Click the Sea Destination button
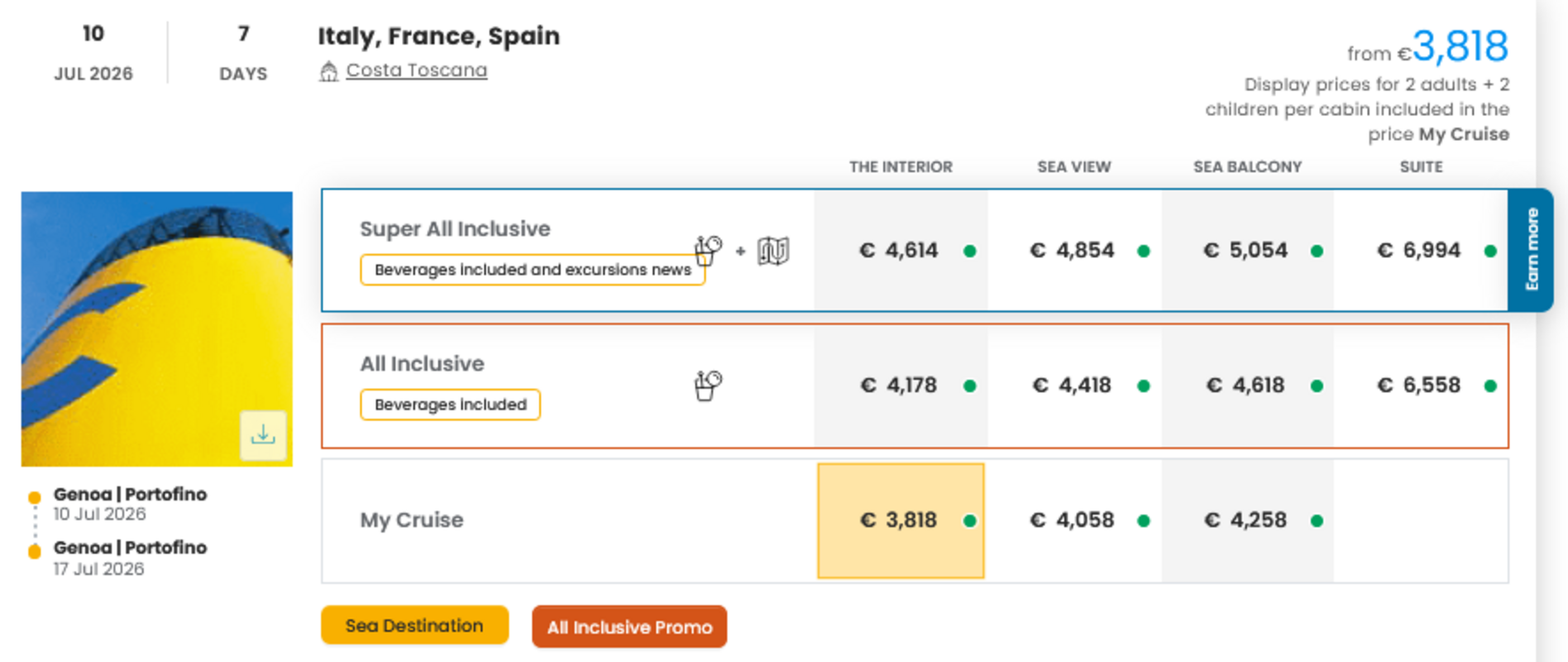Image resolution: width=1568 pixels, height=662 pixels. (414, 626)
